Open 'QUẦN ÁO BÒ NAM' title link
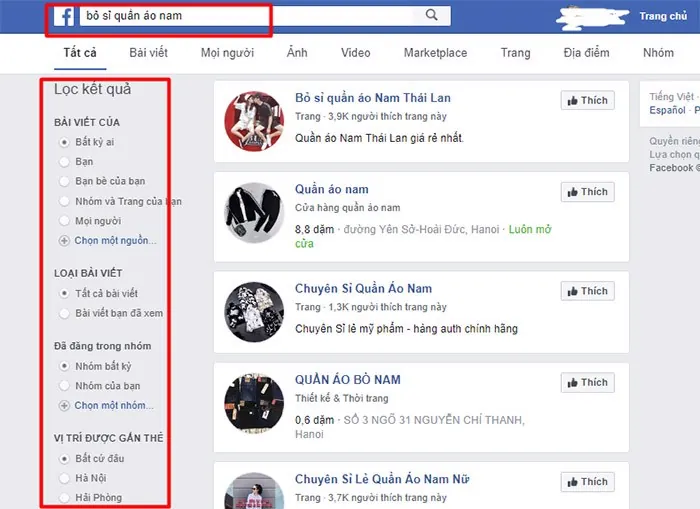700x509 pixels. [x=348, y=380]
